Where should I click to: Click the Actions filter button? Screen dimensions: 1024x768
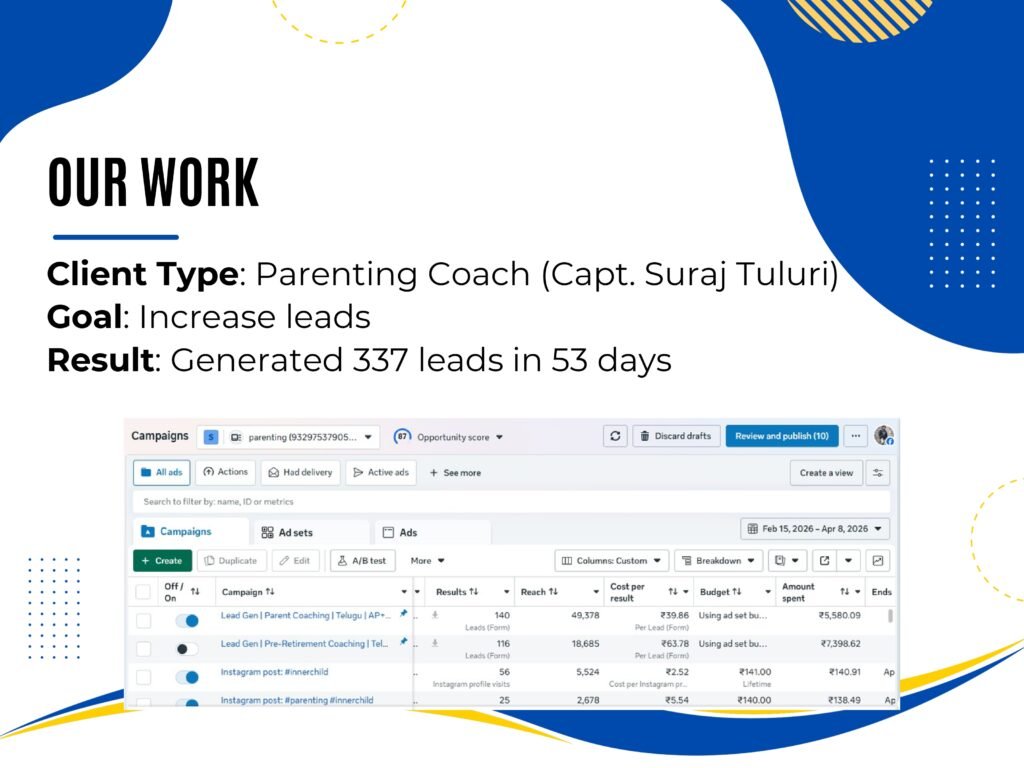(x=225, y=472)
